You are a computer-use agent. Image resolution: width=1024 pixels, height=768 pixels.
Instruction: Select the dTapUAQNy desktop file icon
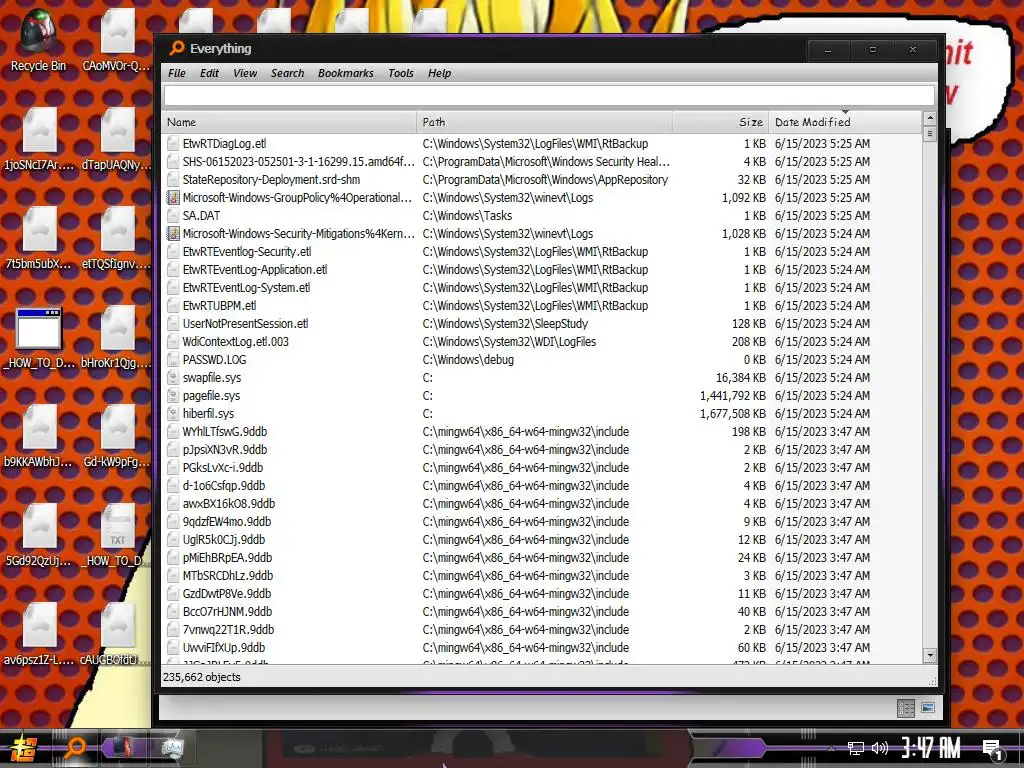point(117,138)
